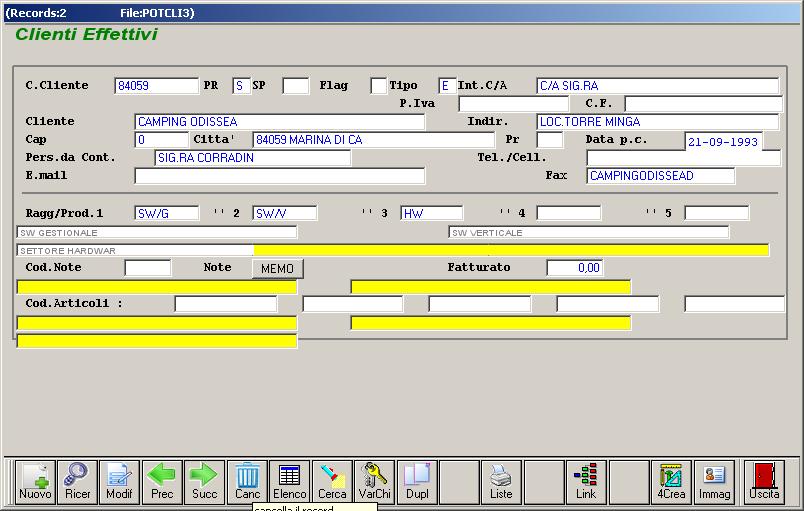Click the Nuovo new record icon
The image size is (804, 511).
35,482
